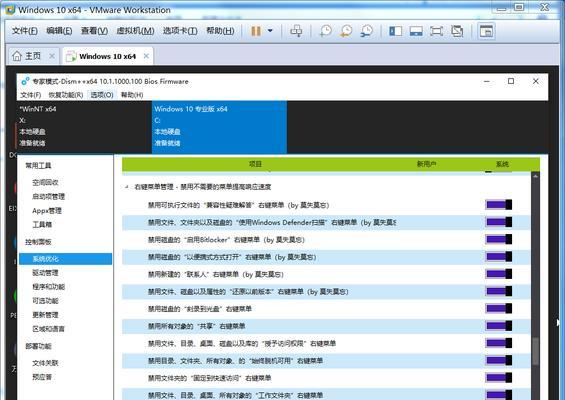Open snapshot manager icon with wrench
The width and height of the screenshot is (565, 400).
coord(367,31)
